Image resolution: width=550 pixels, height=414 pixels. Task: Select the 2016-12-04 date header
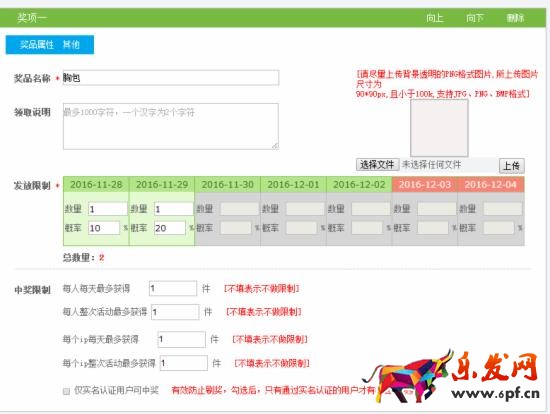click(491, 185)
